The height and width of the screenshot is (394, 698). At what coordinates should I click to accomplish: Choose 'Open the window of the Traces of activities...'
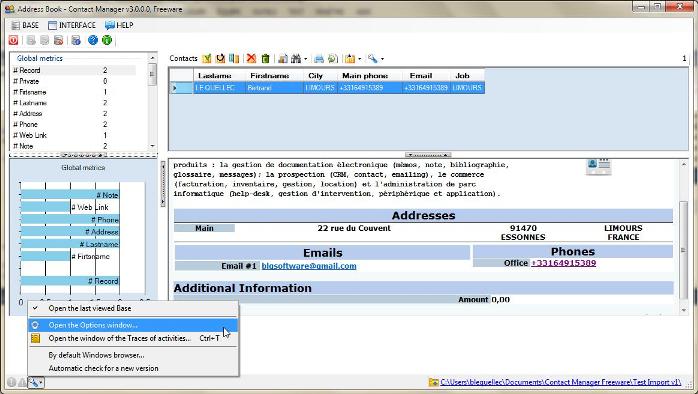[x=133, y=338]
